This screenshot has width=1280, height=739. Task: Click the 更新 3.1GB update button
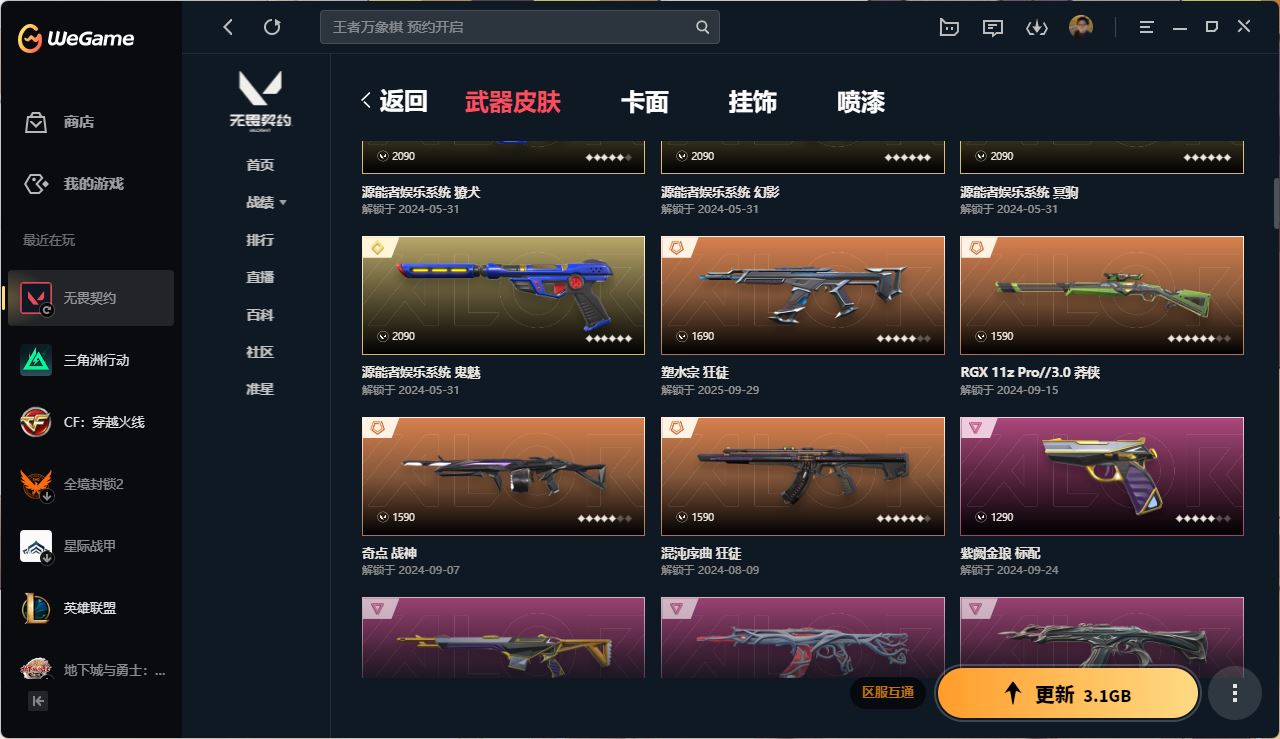1068,694
